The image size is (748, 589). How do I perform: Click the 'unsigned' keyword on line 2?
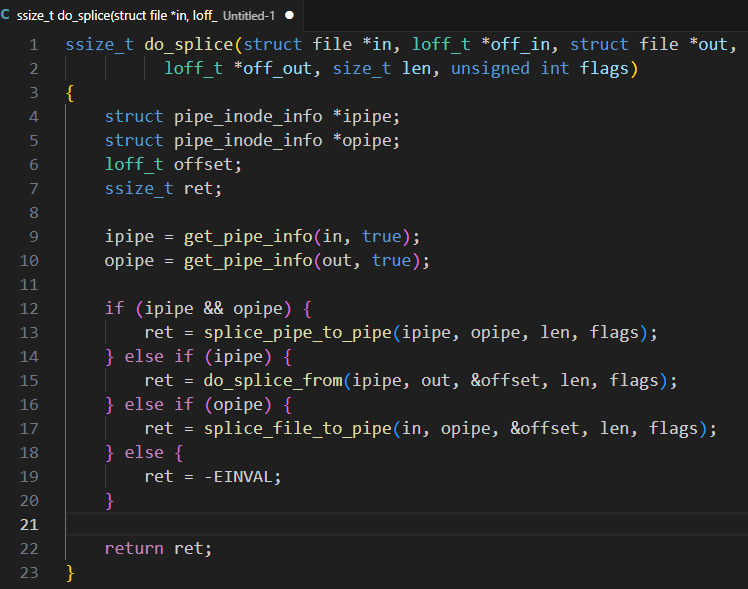click(490, 69)
